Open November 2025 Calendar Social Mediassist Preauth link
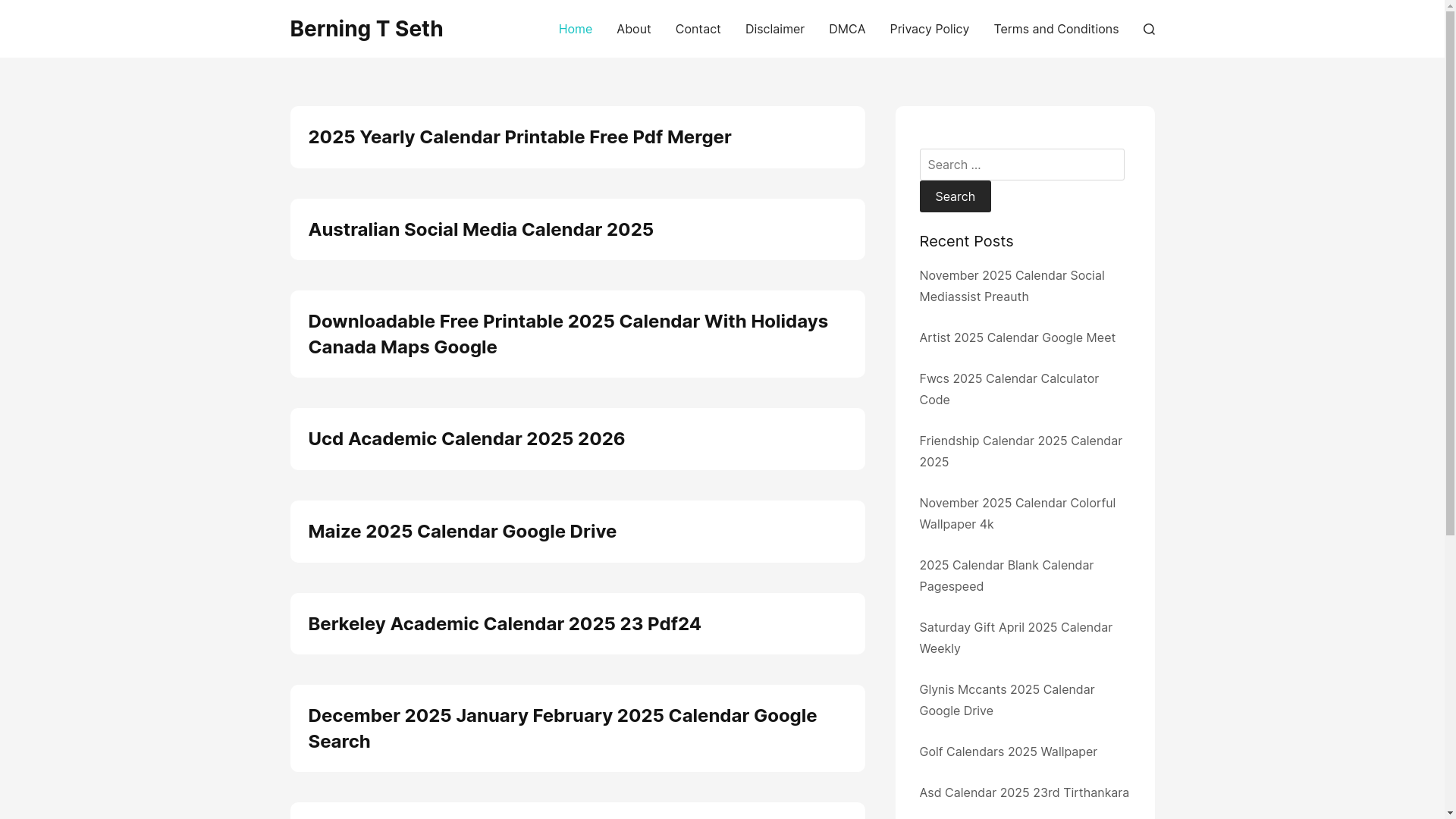Viewport: 1456px width, 819px height. pyautogui.click(x=1012, y=286)
